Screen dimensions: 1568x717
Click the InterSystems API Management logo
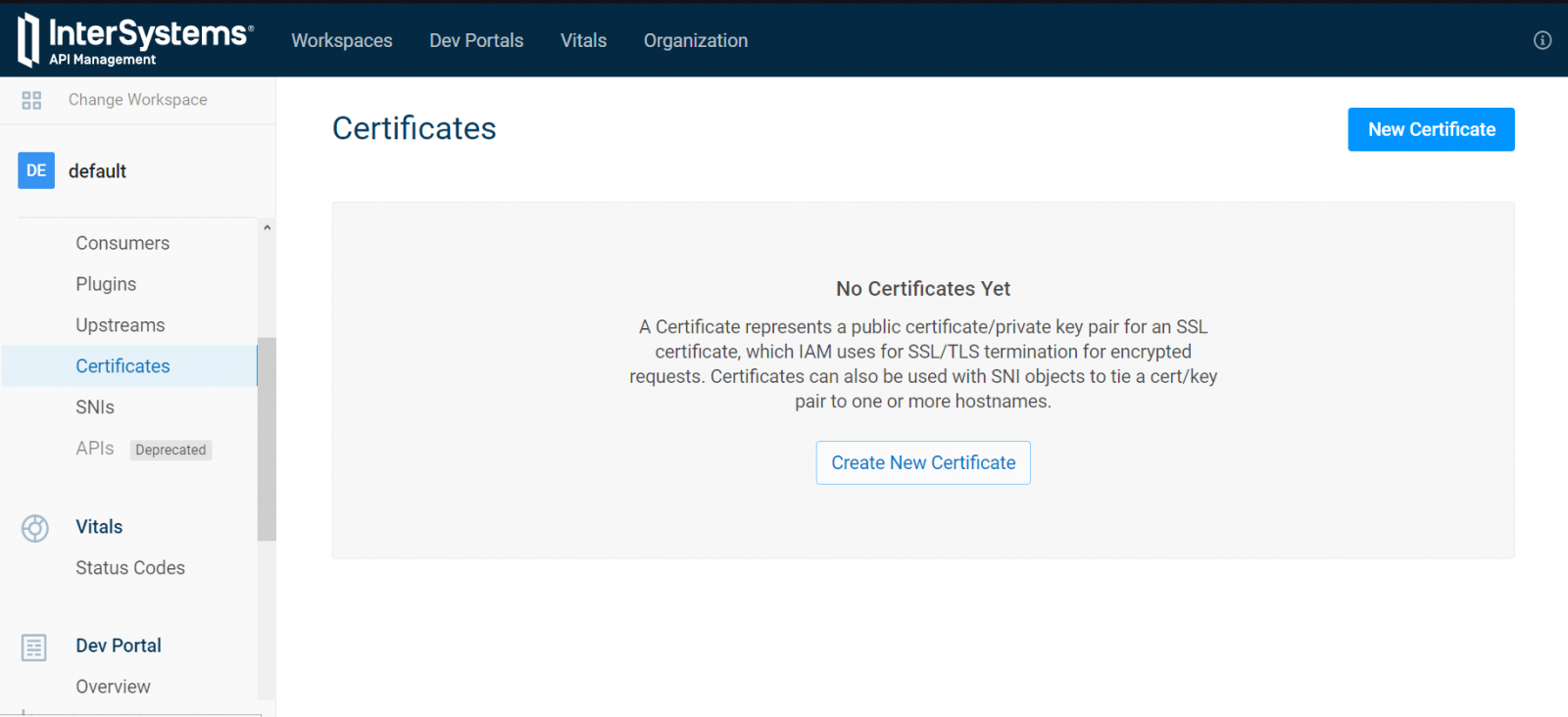tap(135, 40)
